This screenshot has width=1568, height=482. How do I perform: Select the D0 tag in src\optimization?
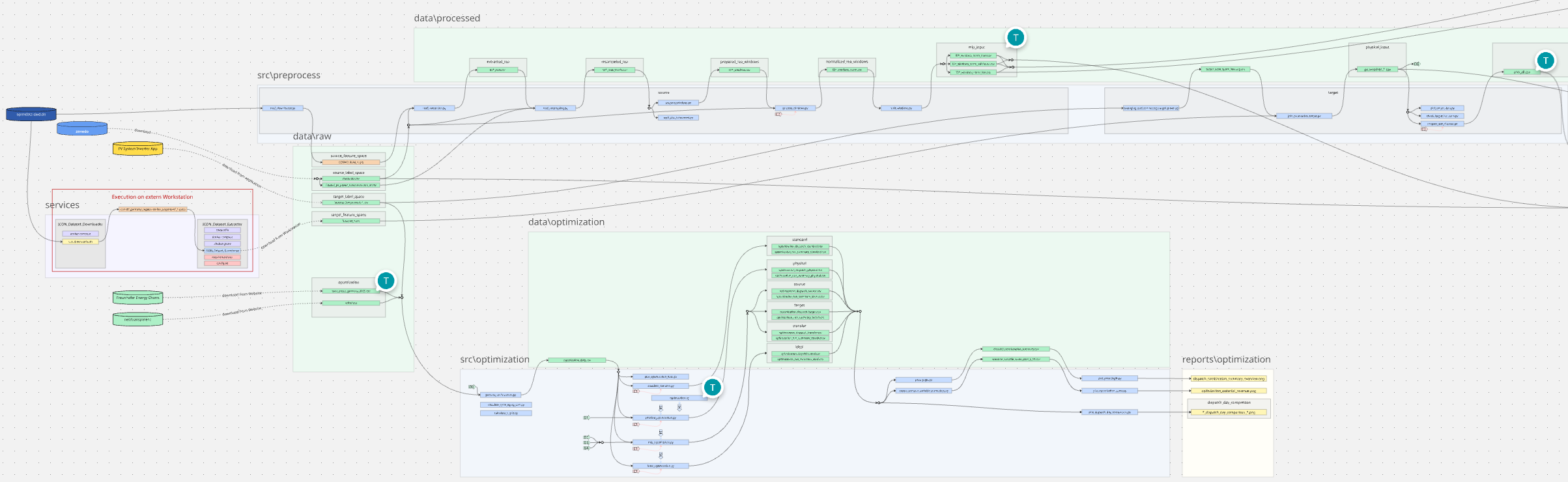(471, 387)
